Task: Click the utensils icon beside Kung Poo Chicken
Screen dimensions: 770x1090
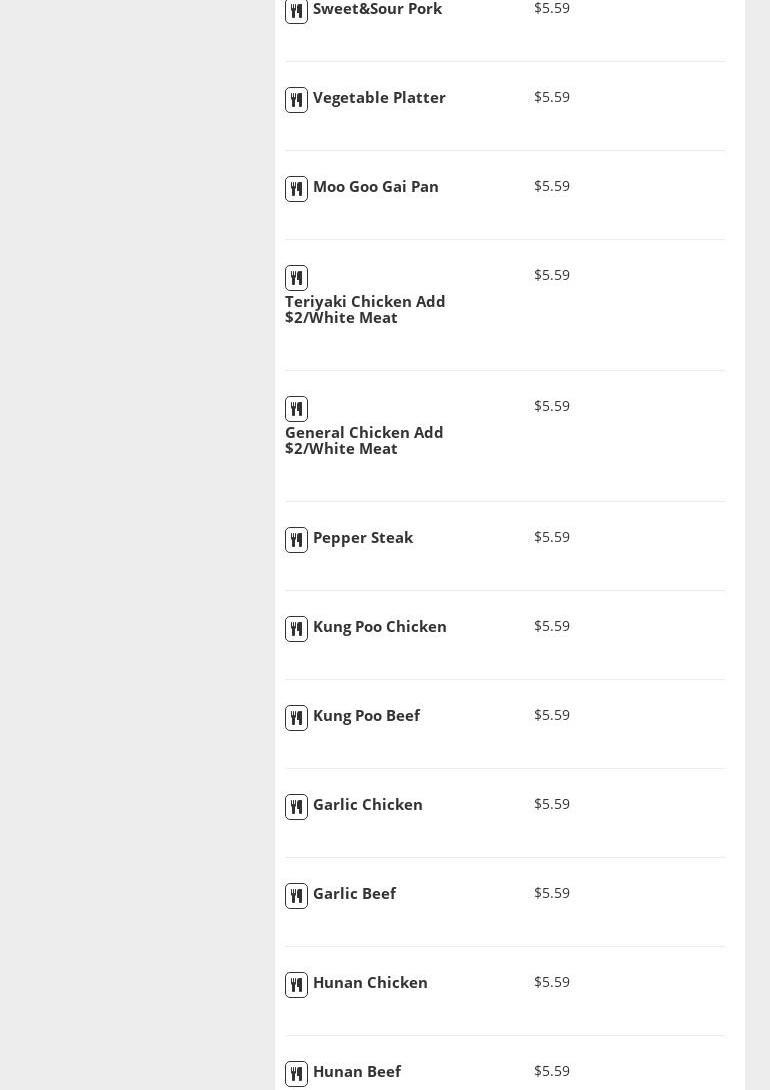Action: [x=296, y=629]
